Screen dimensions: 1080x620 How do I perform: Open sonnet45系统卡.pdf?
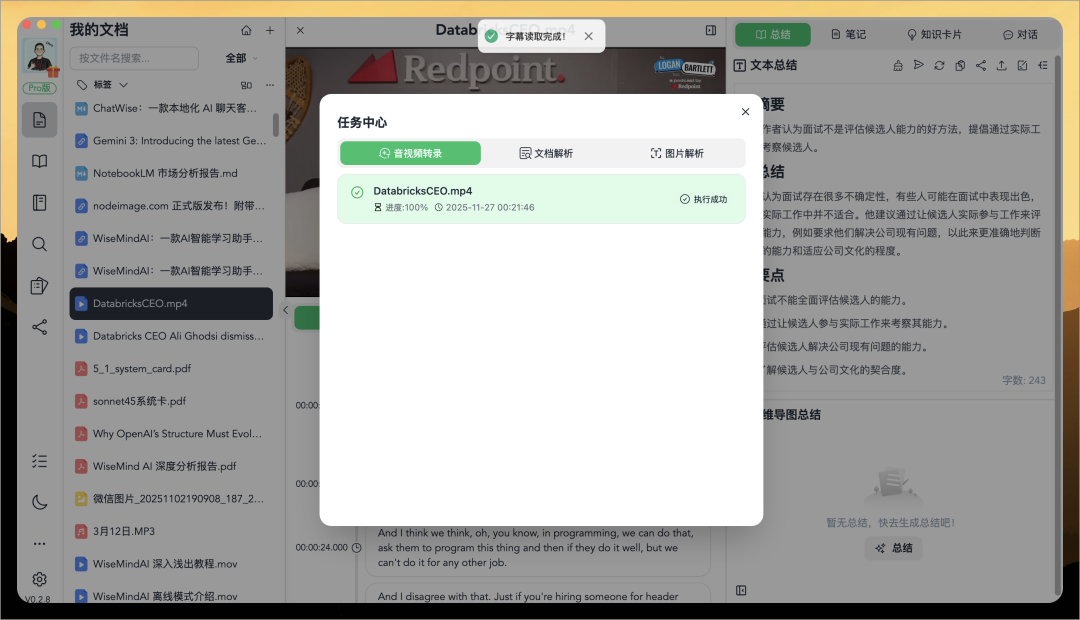171,401
